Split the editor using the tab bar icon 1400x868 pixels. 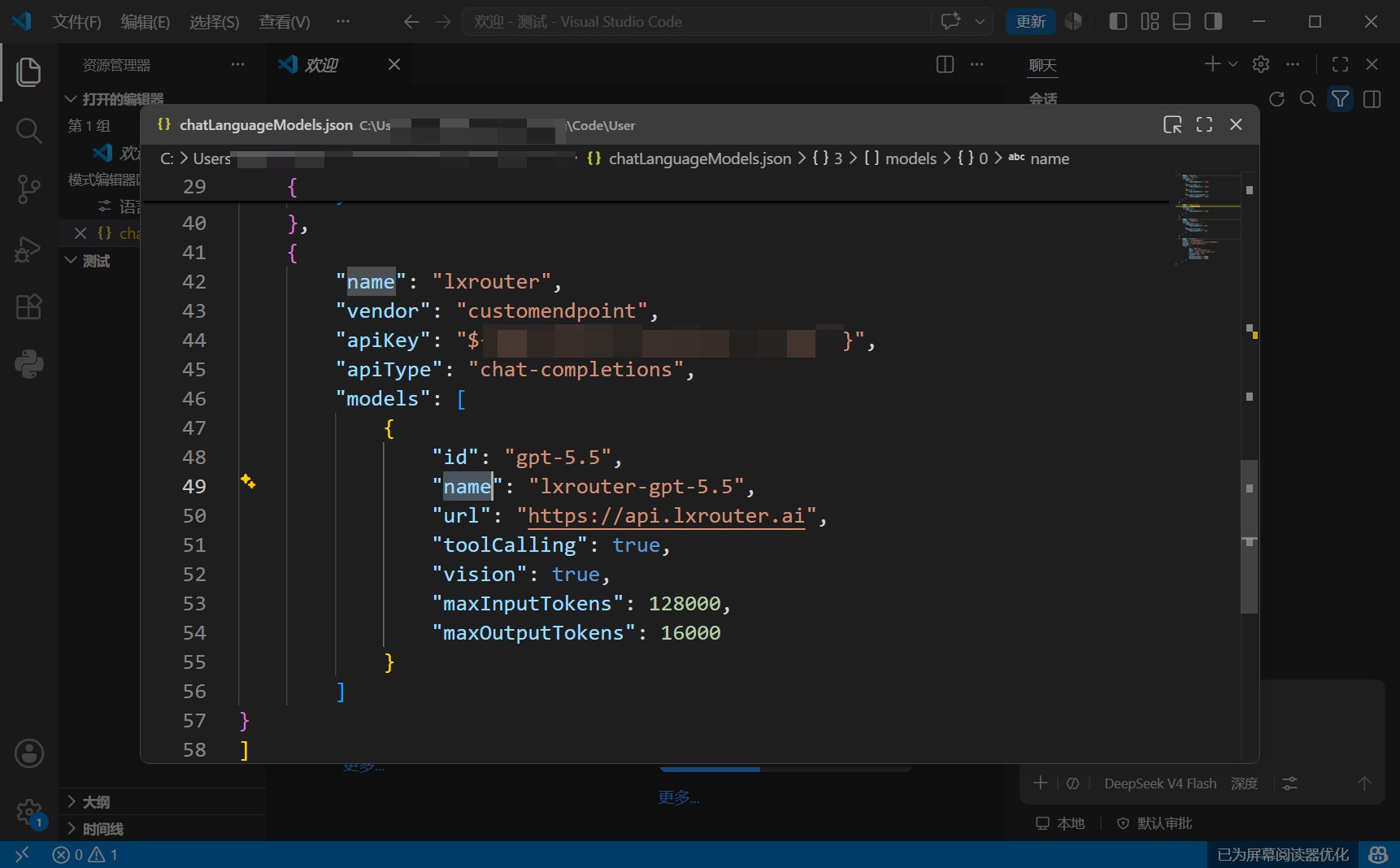pos(945,64)
